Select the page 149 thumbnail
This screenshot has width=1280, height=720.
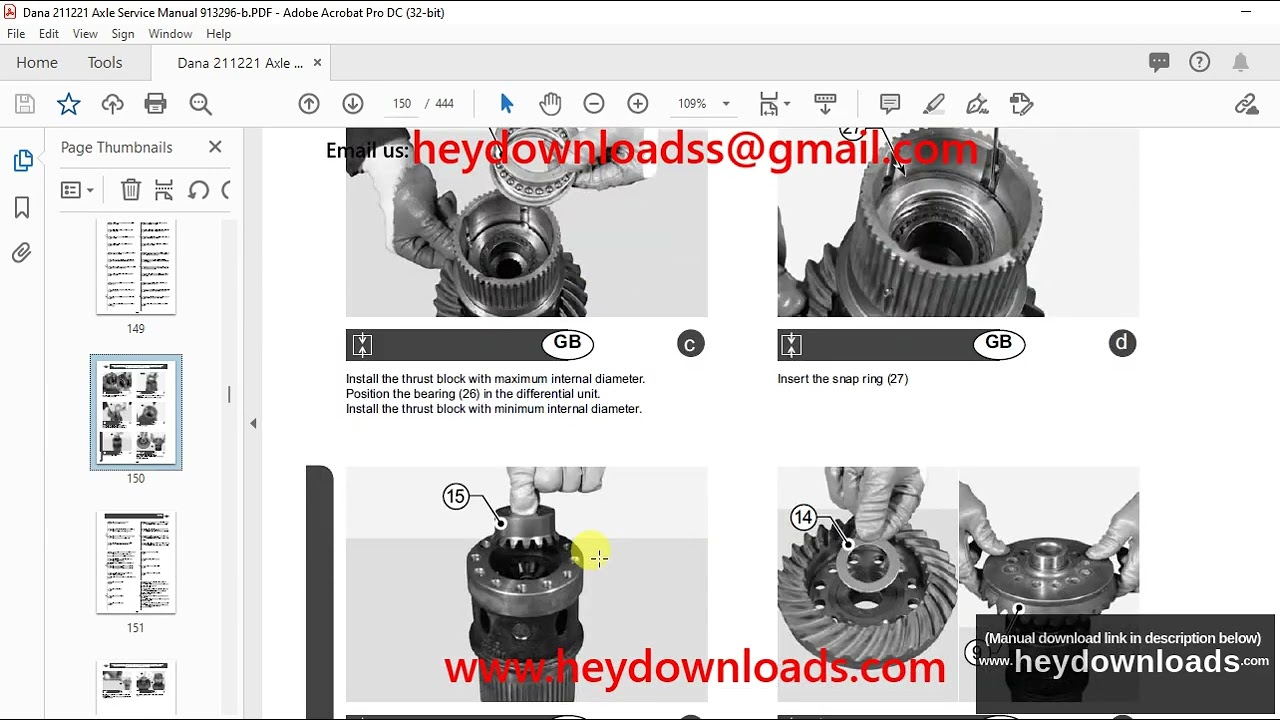[136, 267]
